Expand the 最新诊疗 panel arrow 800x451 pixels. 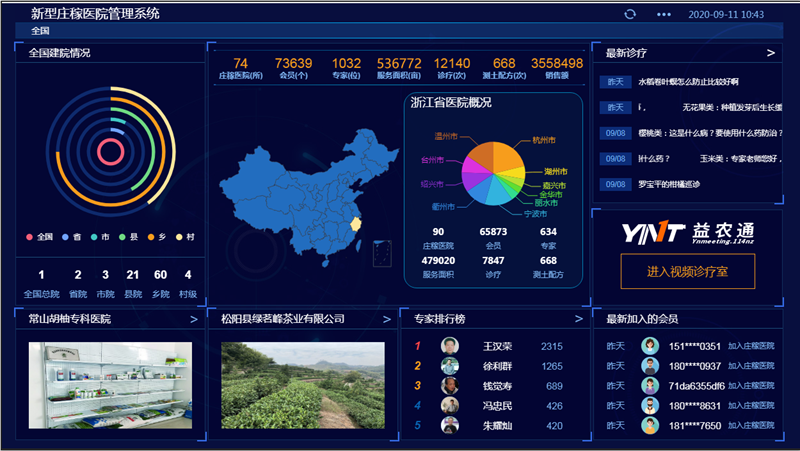(771, 53)
